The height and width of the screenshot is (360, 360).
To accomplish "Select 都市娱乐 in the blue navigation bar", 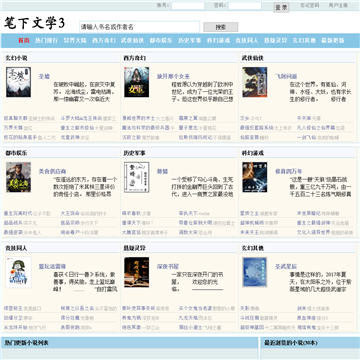I will coord(161,41).
